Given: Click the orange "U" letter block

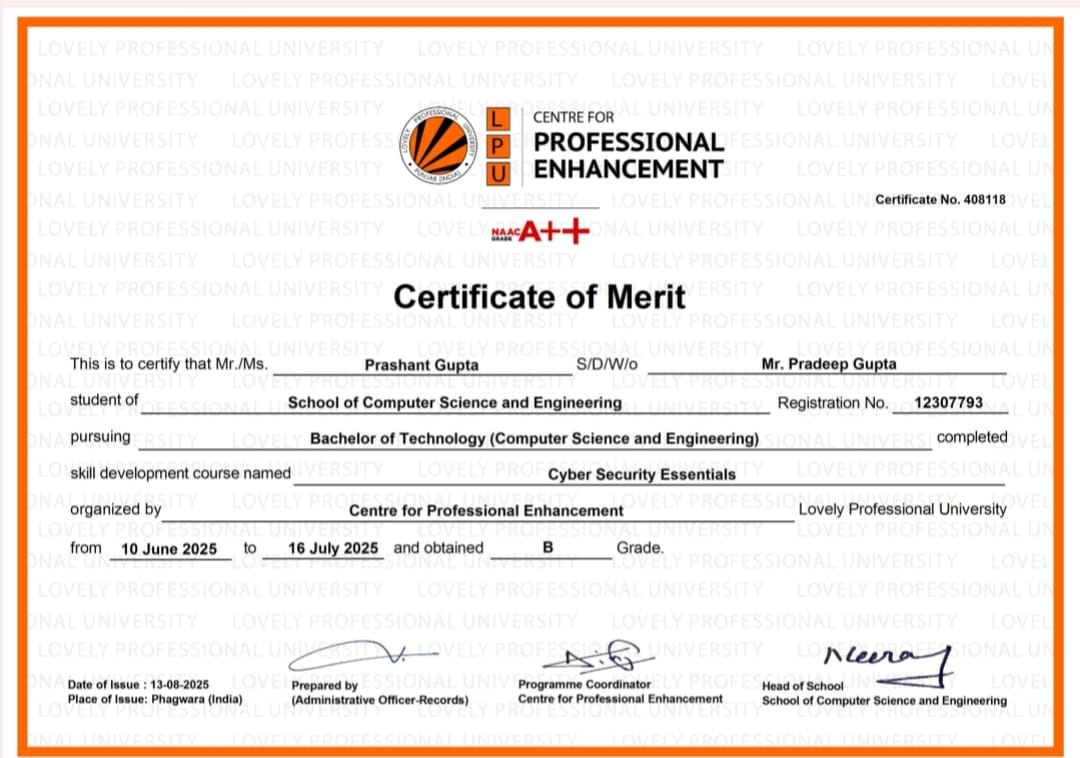Looking at the screenshot, I should (x=499, y=174).
